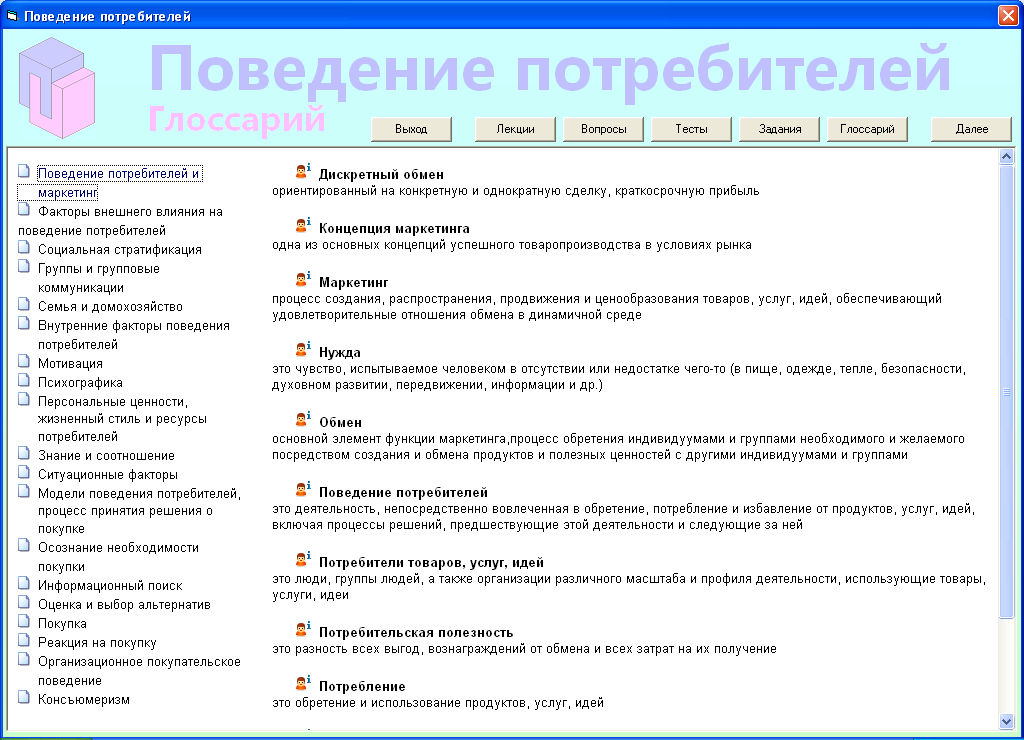Click the page icon next to 'Ситуационные факторы'
Image resolution: width=1024 pixels, height=740 pixels.
coord(24,472)
